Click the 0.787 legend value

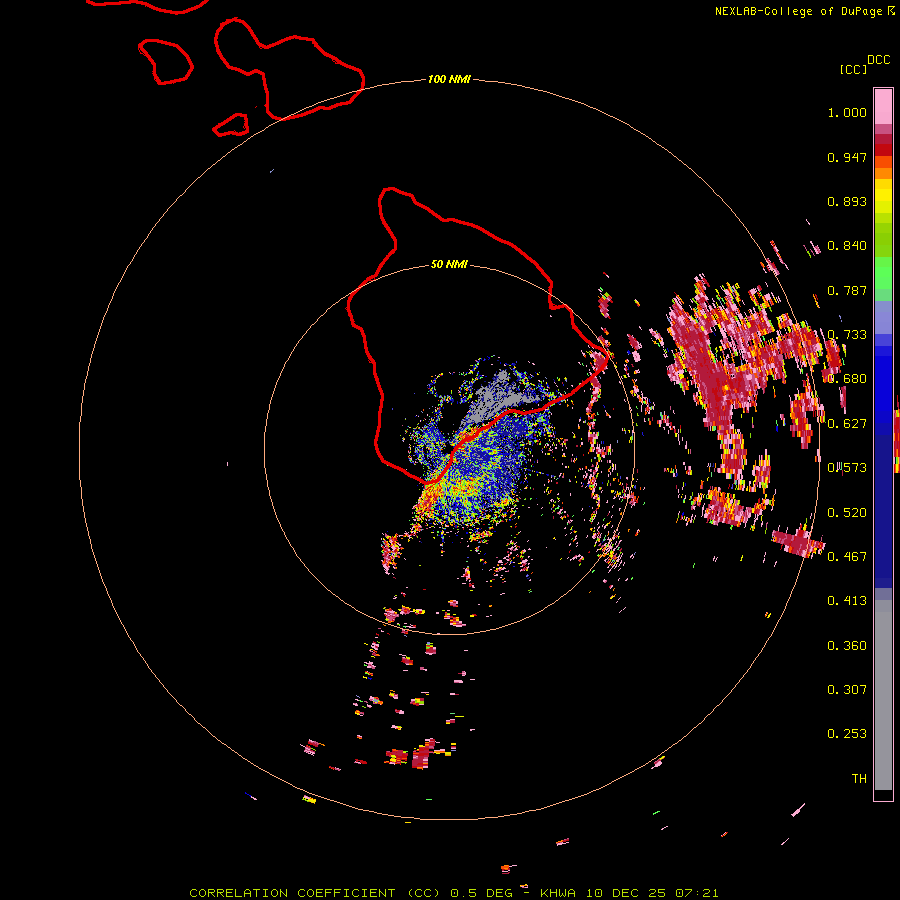pyautogui.click(x=847, y=290)
